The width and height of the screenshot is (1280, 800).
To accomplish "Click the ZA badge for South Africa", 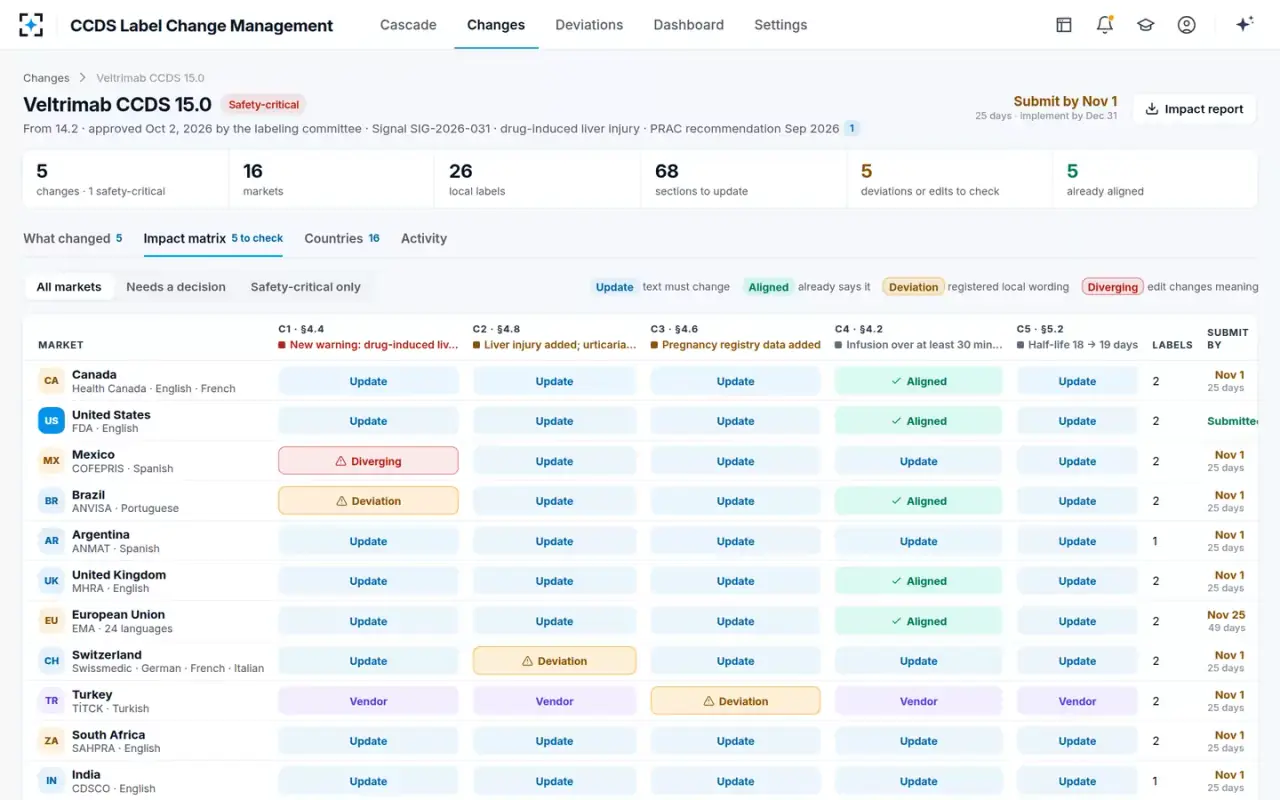I will [51, 741].
